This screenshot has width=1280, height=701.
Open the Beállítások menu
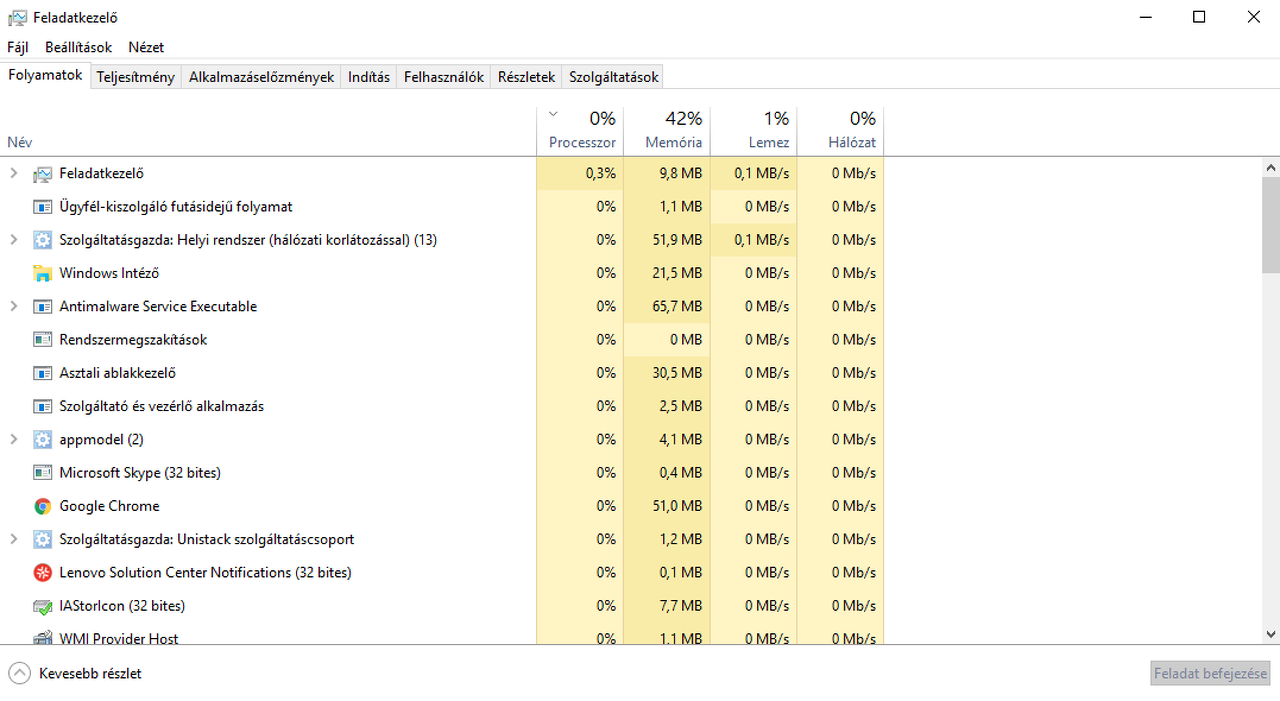78,47
